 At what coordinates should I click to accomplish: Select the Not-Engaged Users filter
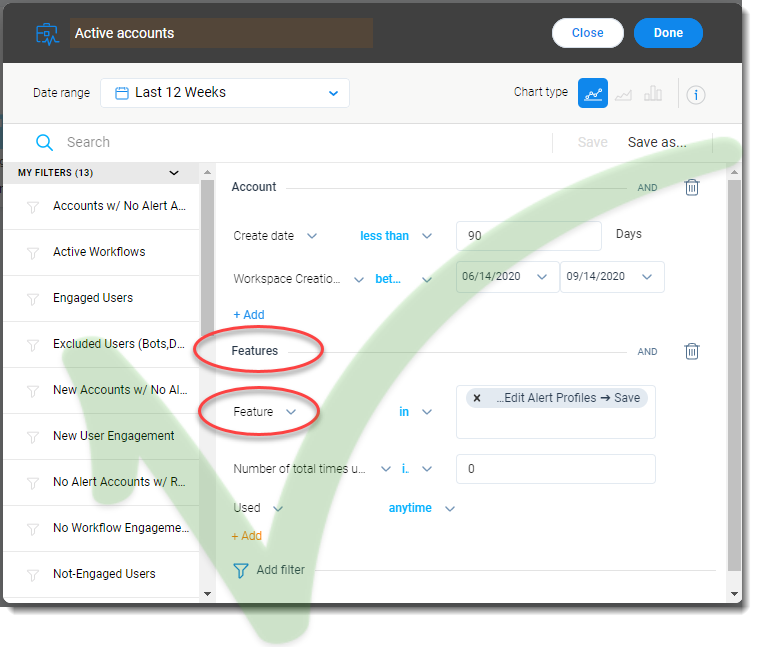[x=101, y=575]
